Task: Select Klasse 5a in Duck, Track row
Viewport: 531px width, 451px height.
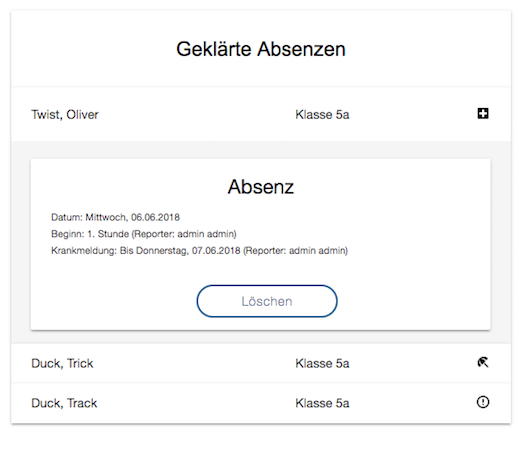Action: point(322,403)
